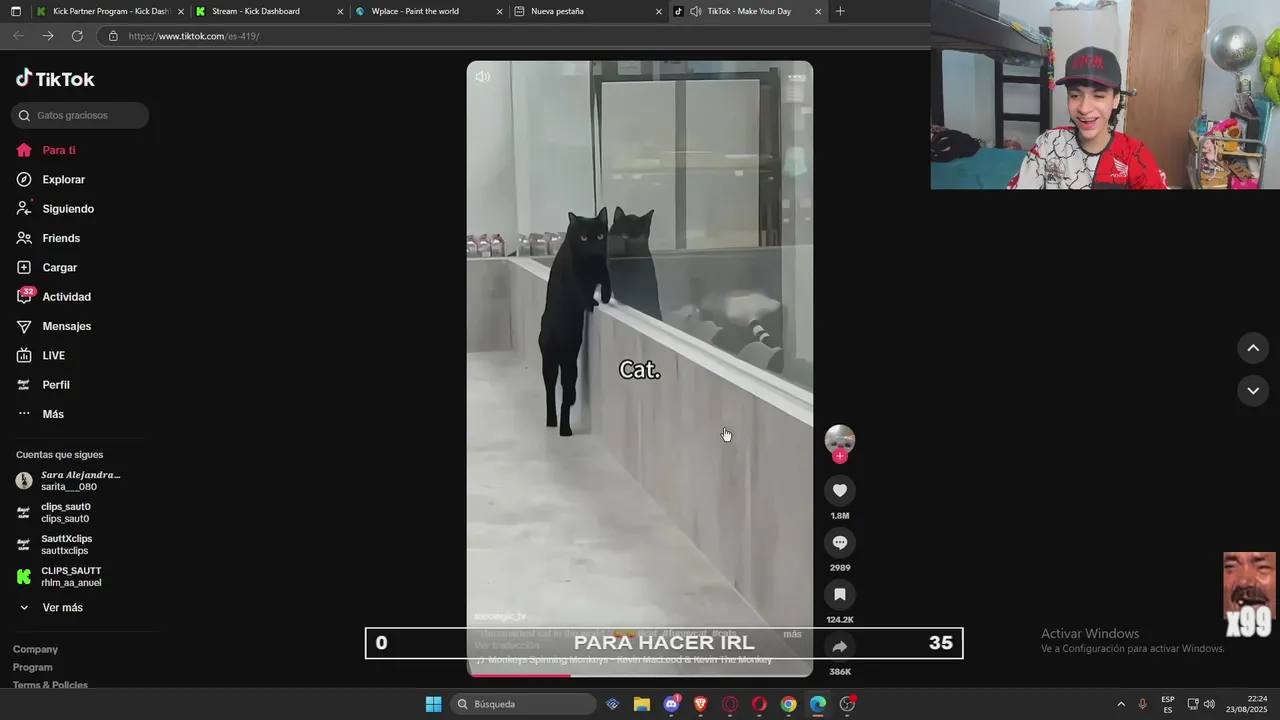Show hidden system tray icons
1280x720 pixels.
click(1121, 704)
